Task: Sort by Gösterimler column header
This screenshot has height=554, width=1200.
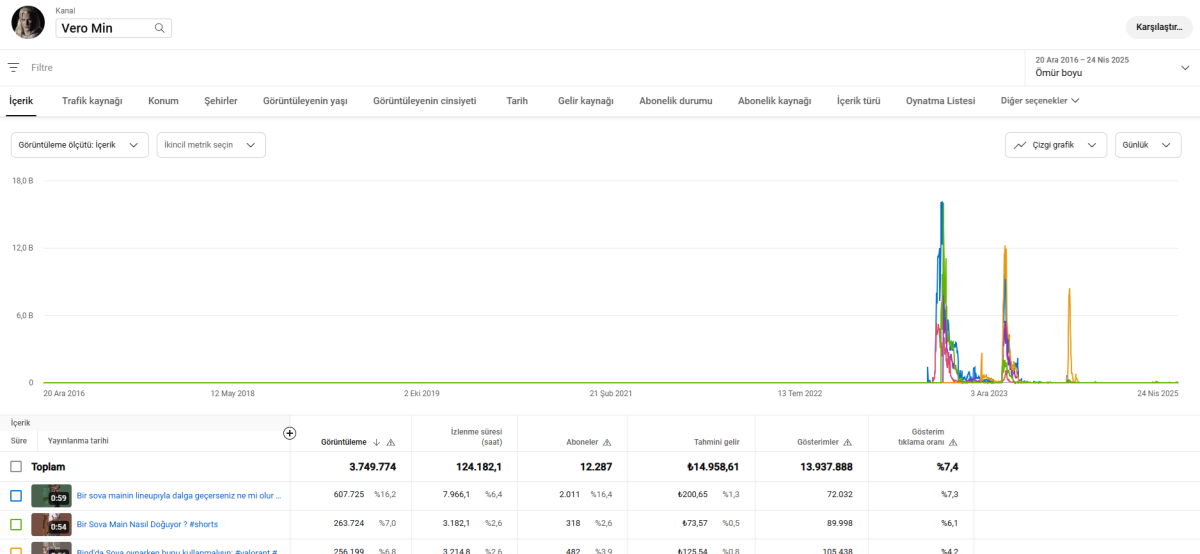Action: click(x=816, y=442)
